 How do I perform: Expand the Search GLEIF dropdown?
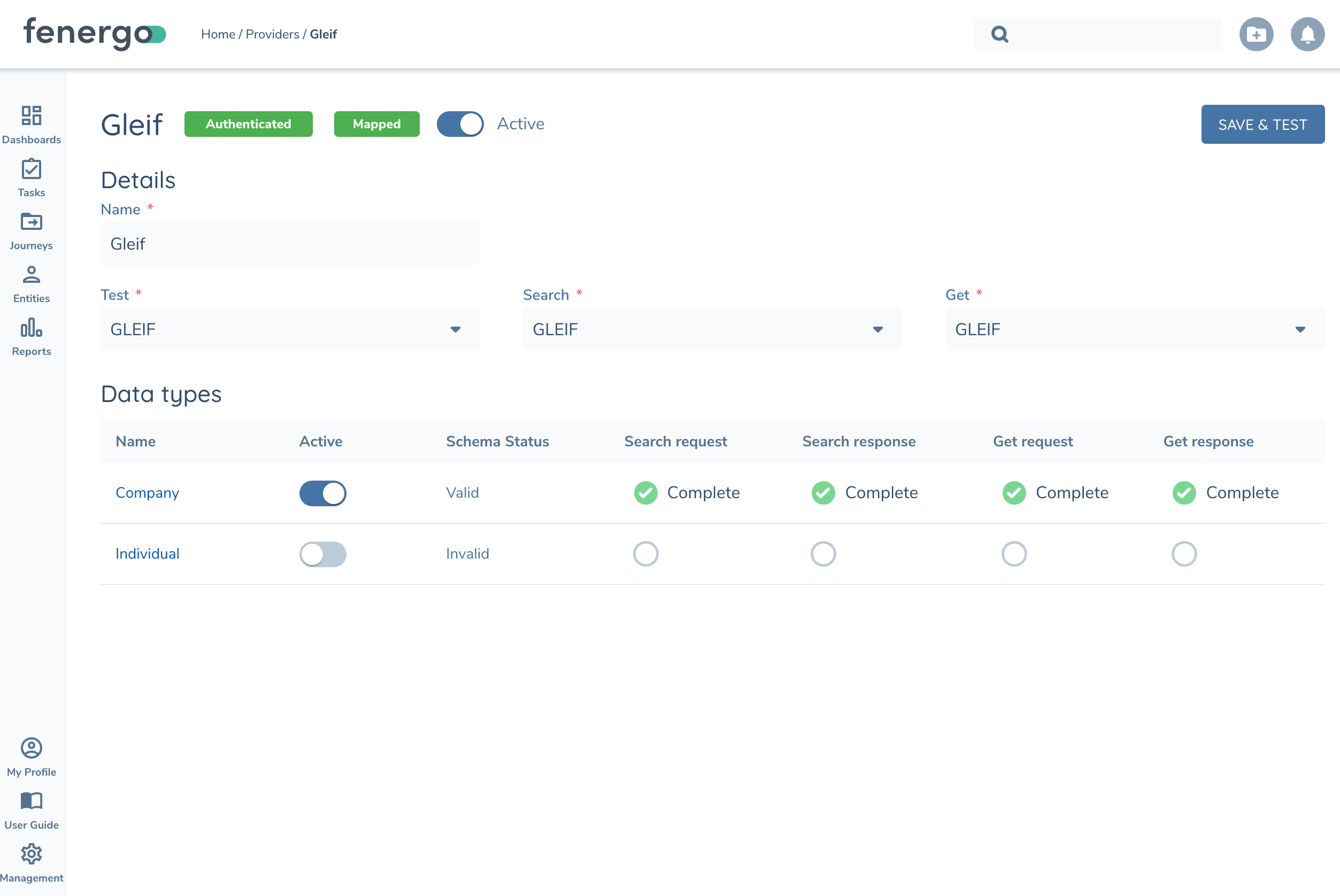(712, 329)
